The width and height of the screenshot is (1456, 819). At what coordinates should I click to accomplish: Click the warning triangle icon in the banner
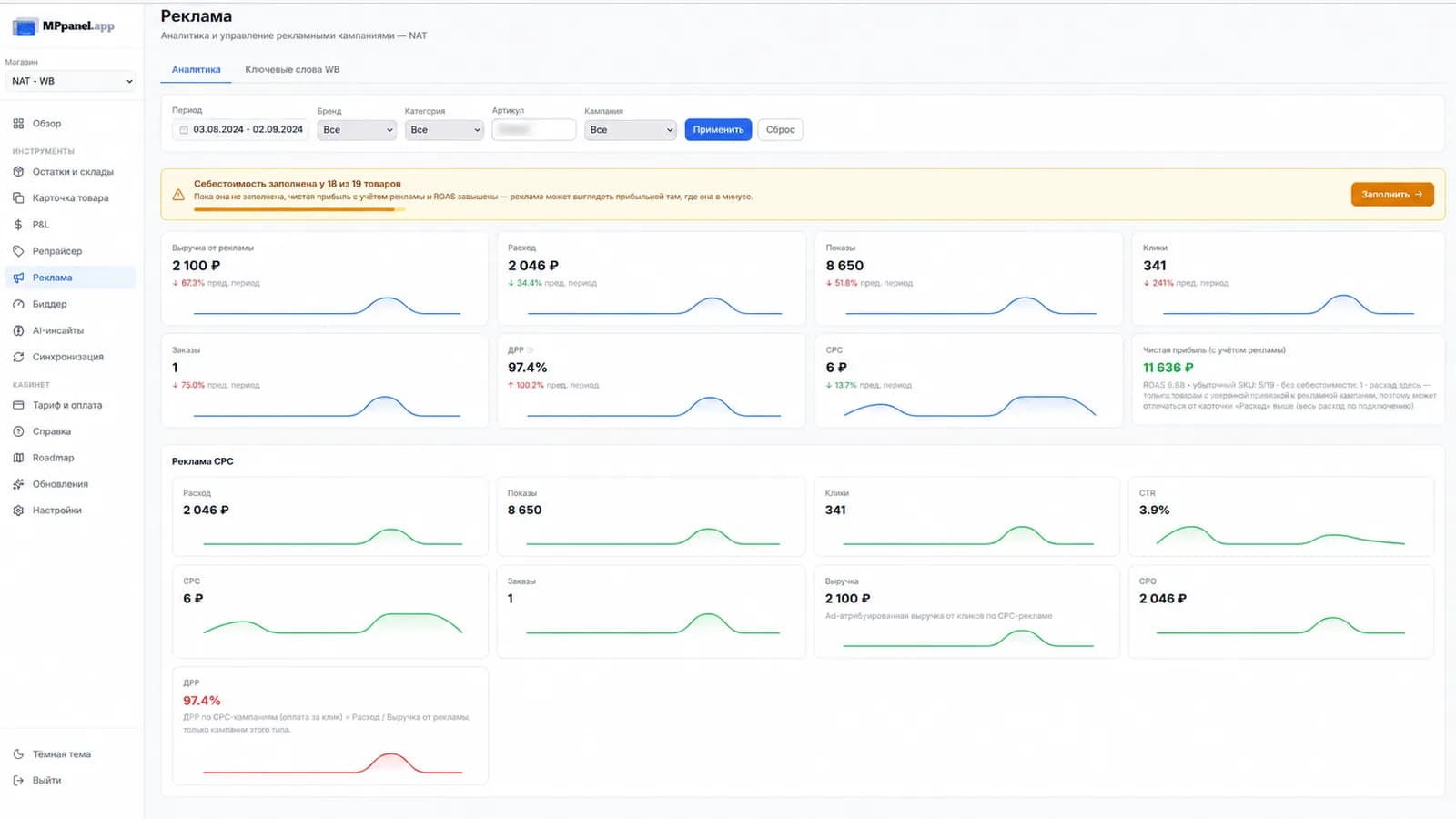coord(178,194)
